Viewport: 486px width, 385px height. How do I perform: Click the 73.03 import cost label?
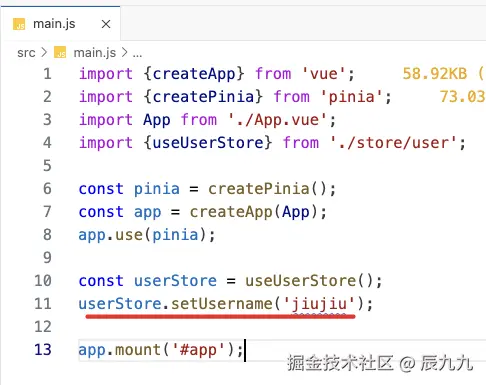point(462,97)
